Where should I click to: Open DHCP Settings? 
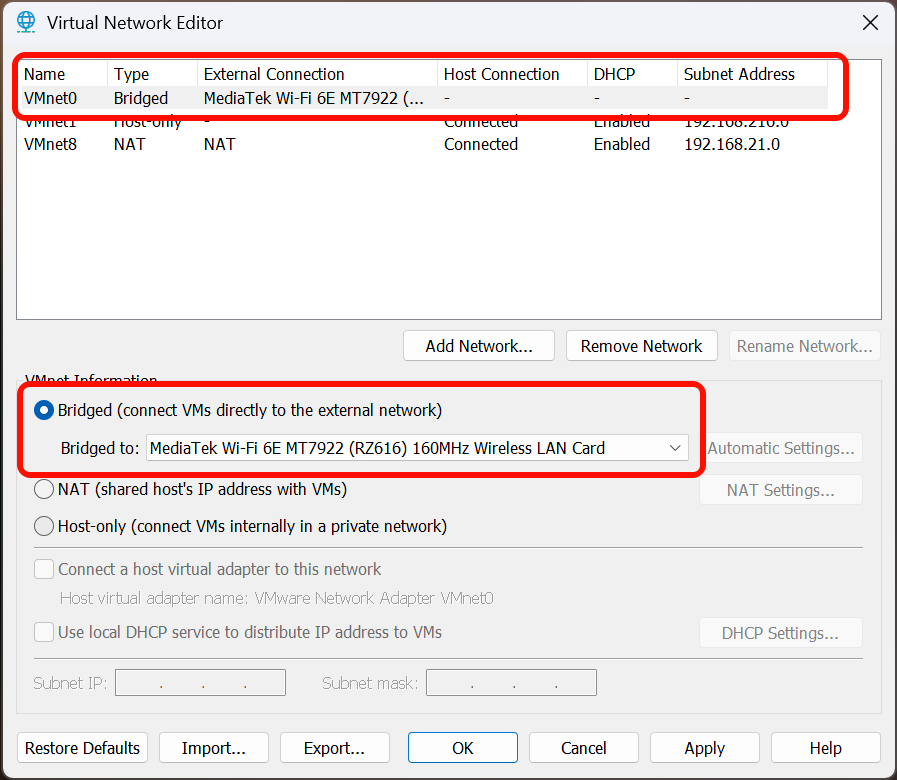click(x=781, y=633)
